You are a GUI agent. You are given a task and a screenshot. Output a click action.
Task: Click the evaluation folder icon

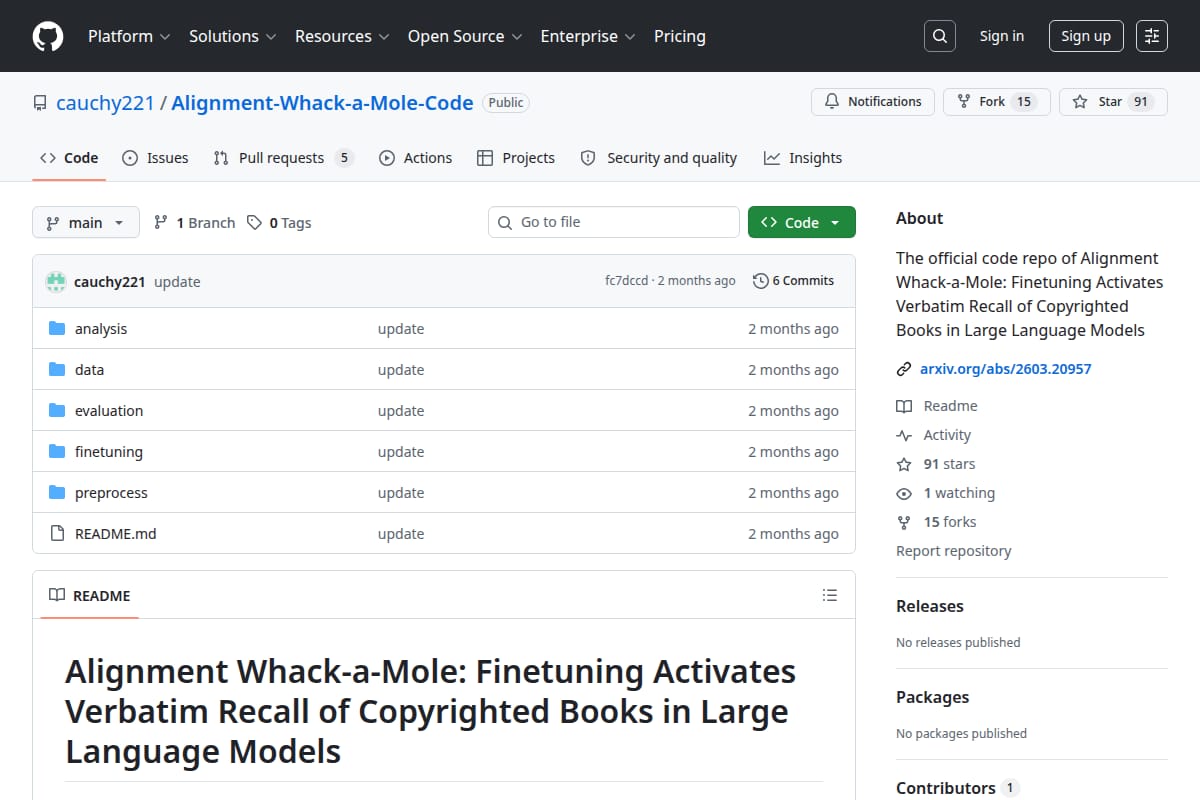[x=57, y=411]
